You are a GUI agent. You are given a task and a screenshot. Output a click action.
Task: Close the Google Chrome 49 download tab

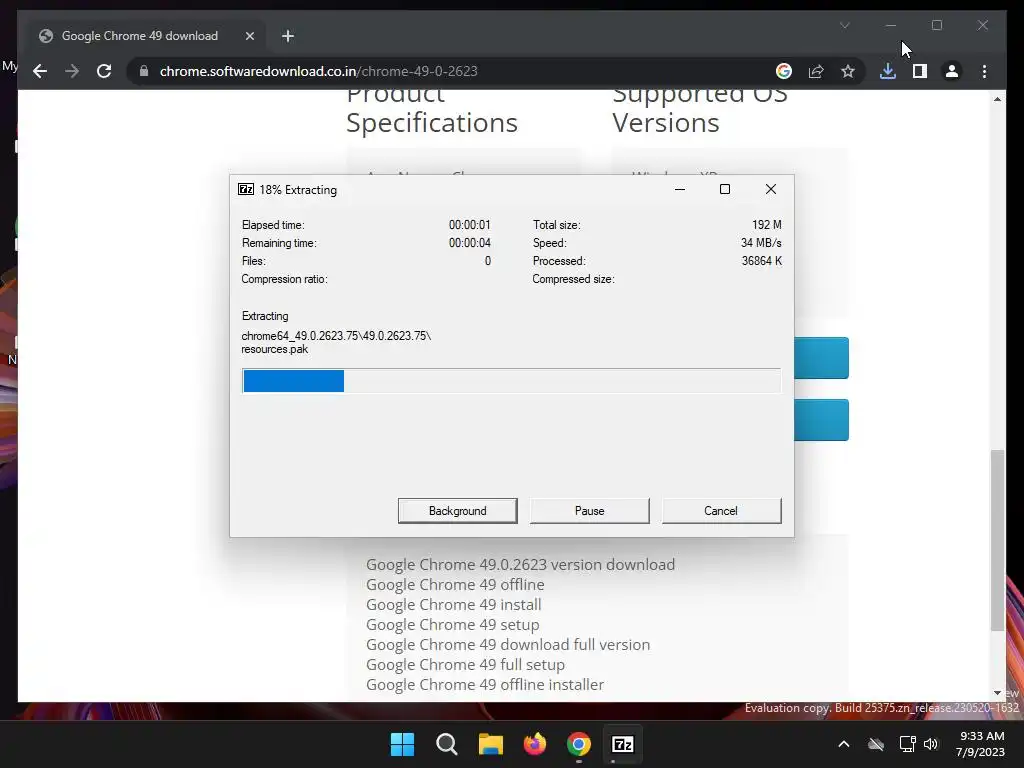[249, 36]
